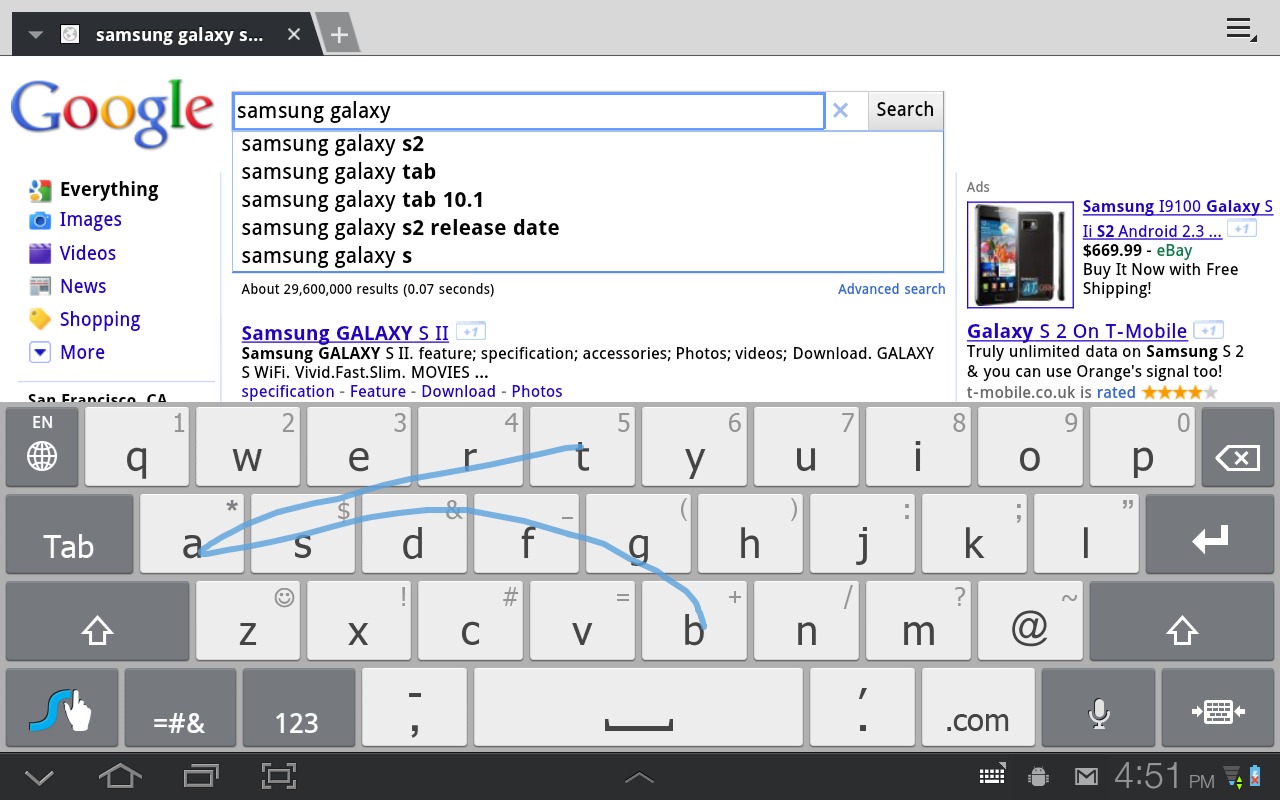Open the Photos sublink

coord(537,392)
